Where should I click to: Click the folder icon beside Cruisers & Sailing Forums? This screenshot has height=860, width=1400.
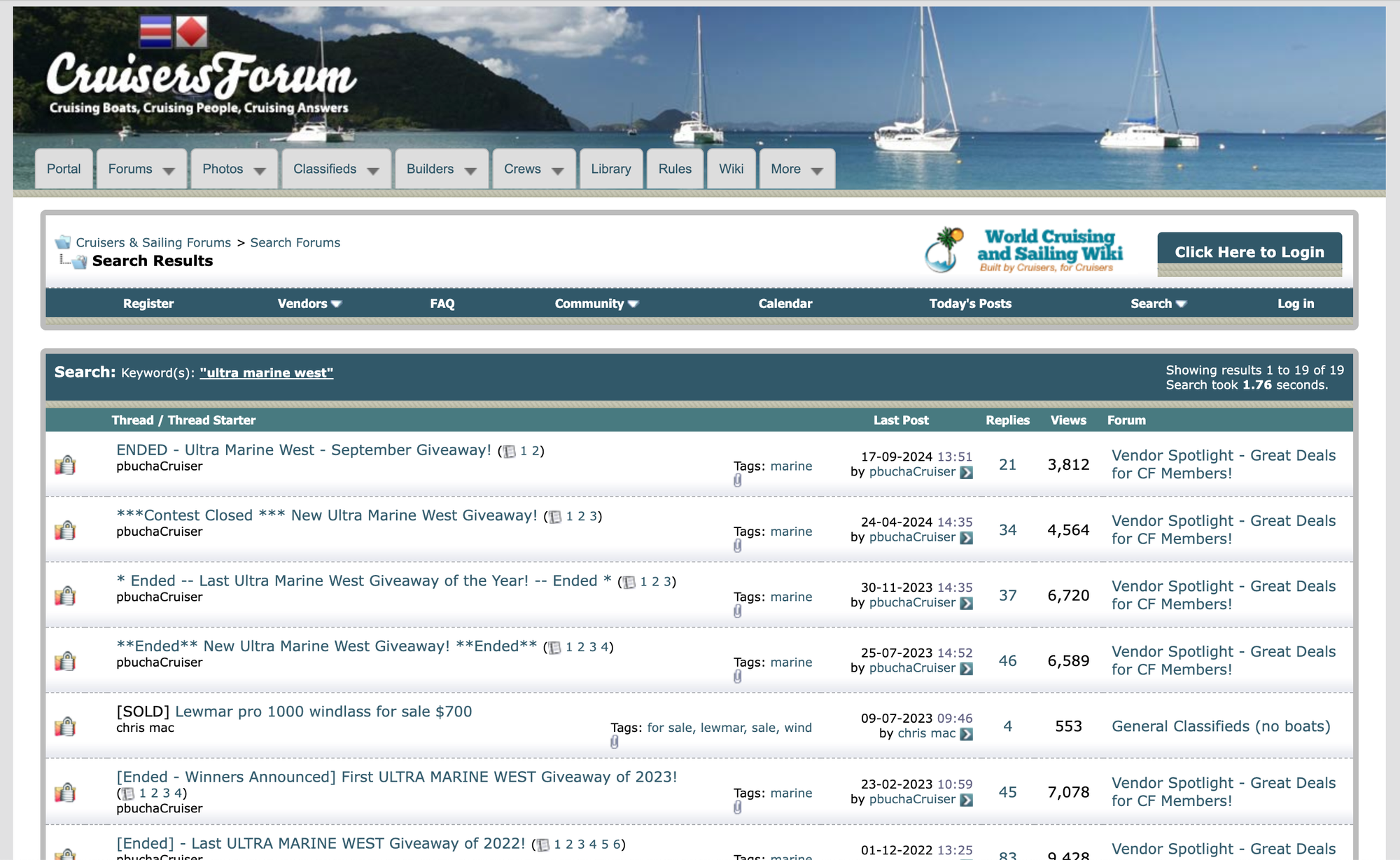pos(63,242)
